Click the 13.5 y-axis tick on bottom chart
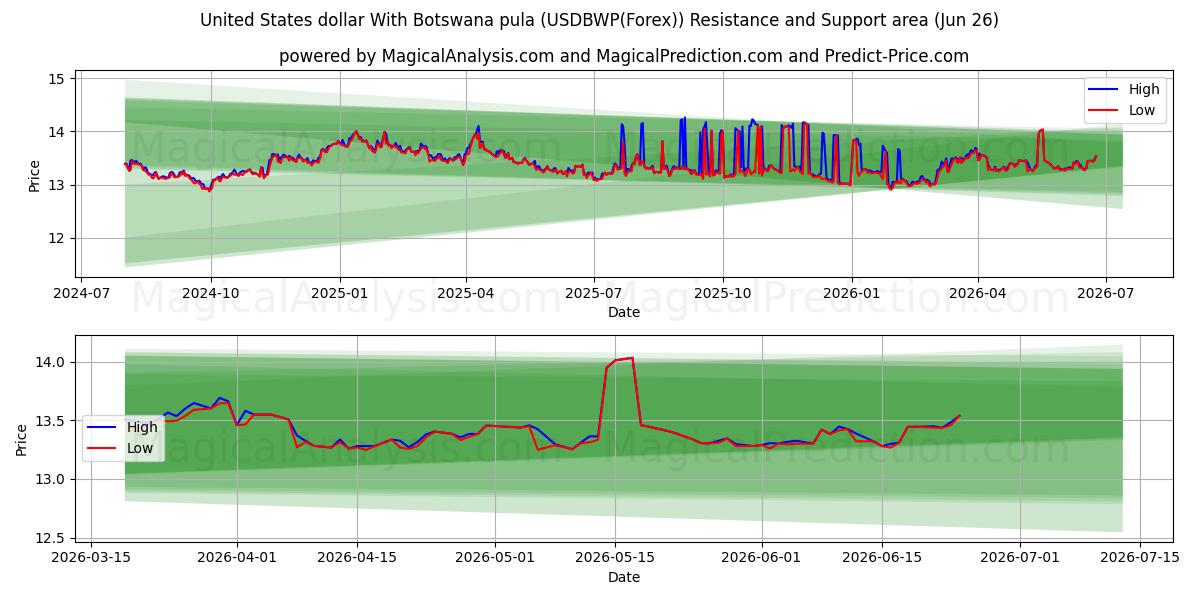Image resolution: width=1200 pixels, height=600 pixels. click(x=50, y=421)
